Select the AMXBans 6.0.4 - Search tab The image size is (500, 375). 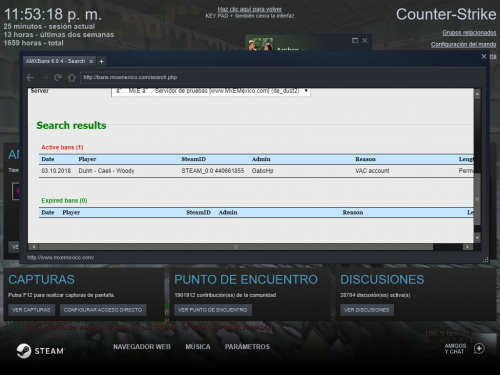point(55,61)
